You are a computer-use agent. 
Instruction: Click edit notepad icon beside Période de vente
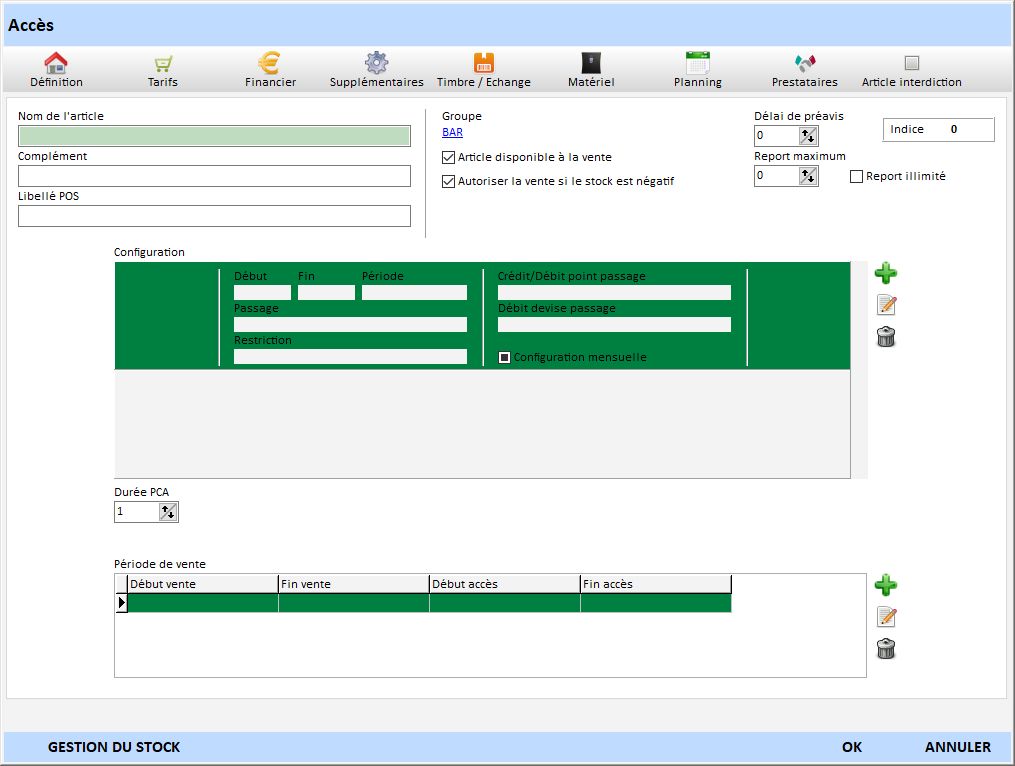tap(885, 617)
